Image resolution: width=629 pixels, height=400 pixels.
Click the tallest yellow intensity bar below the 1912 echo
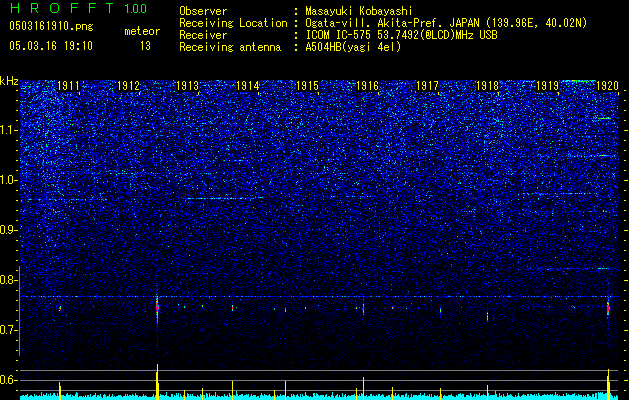click(157, 382)
